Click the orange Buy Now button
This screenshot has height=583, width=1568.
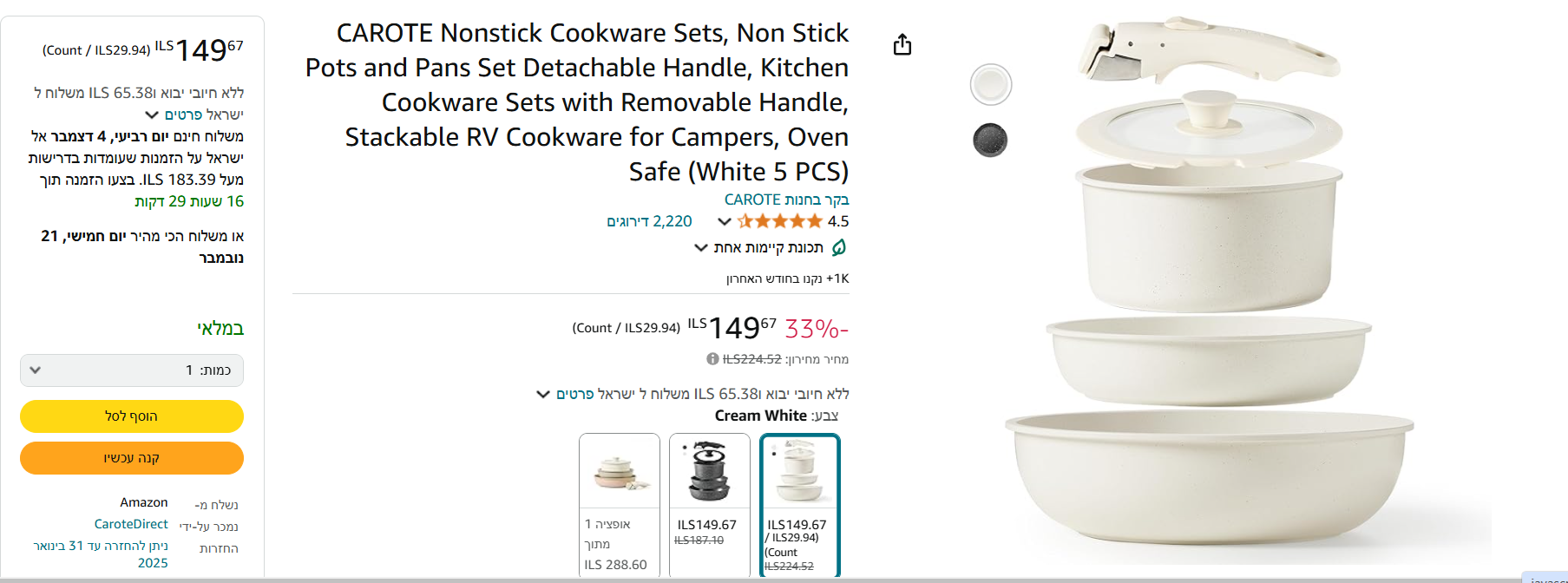point(132,458)
